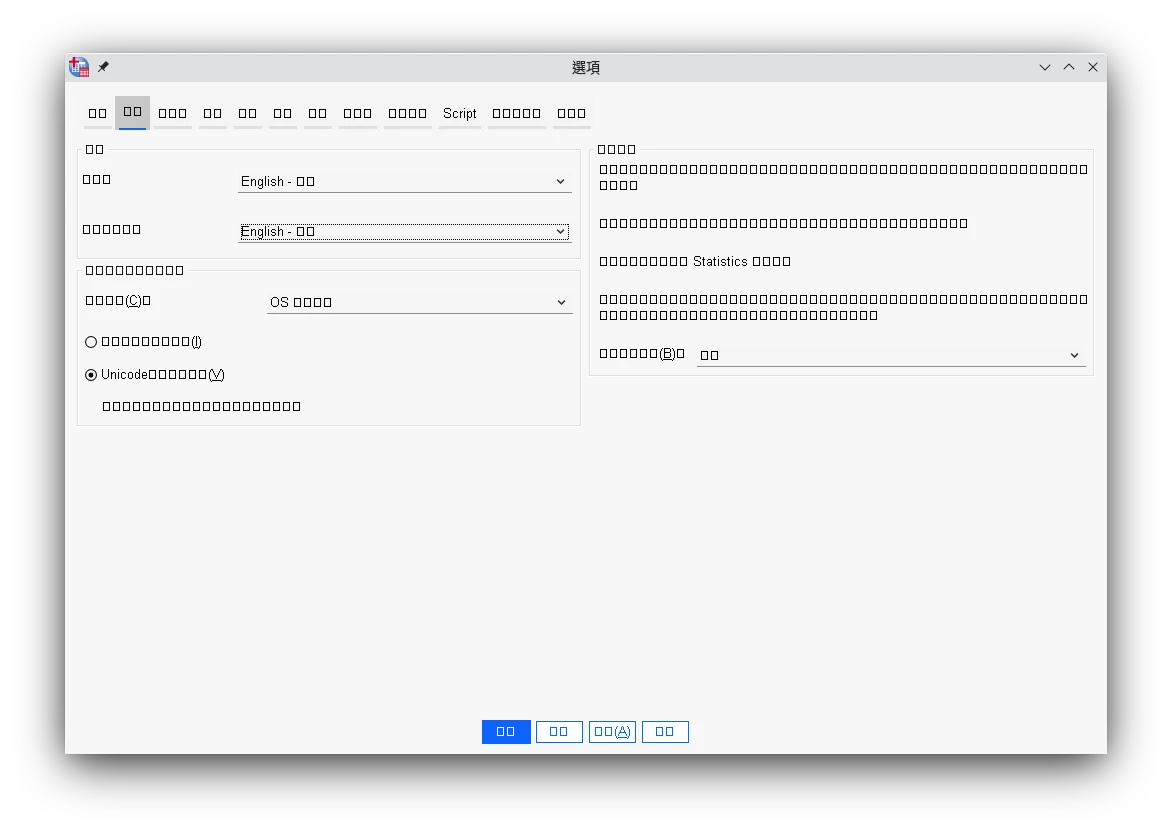Screen dimensions: 1172x831
Task: Open the first tab in the tab row
Action: click(98, 114)
